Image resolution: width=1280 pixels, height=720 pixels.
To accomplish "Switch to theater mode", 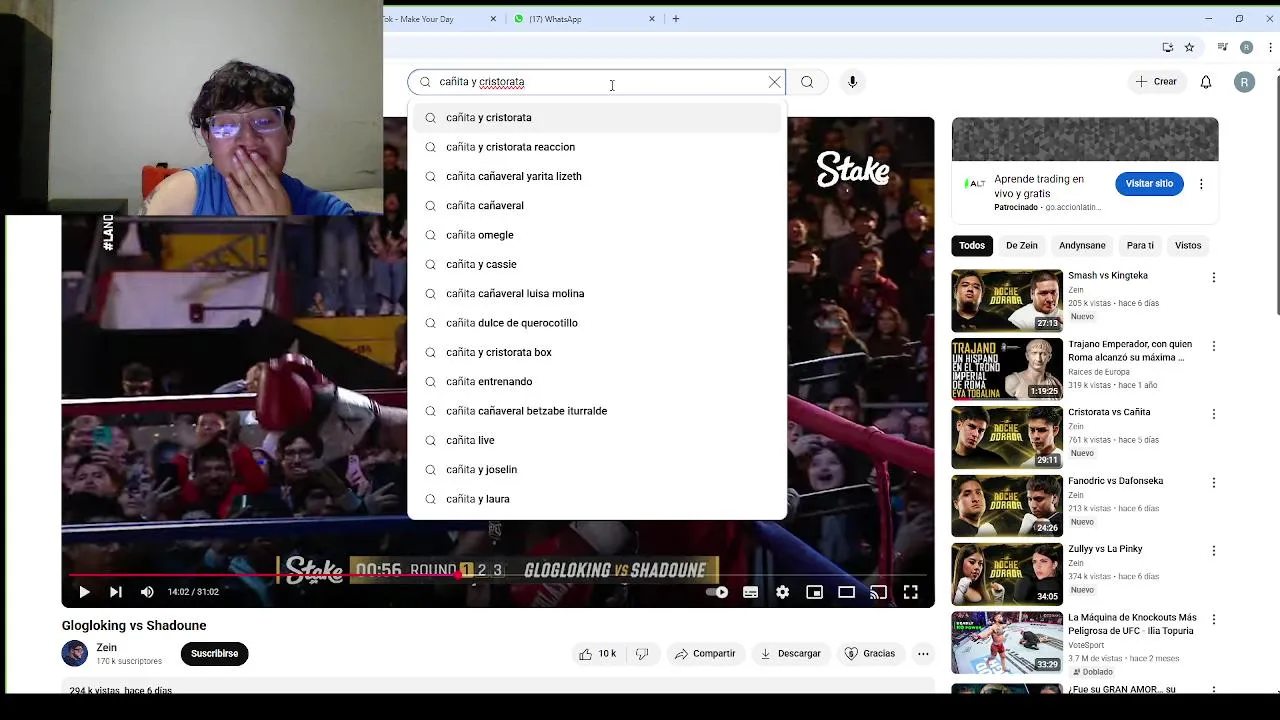I will pos(846,592).
